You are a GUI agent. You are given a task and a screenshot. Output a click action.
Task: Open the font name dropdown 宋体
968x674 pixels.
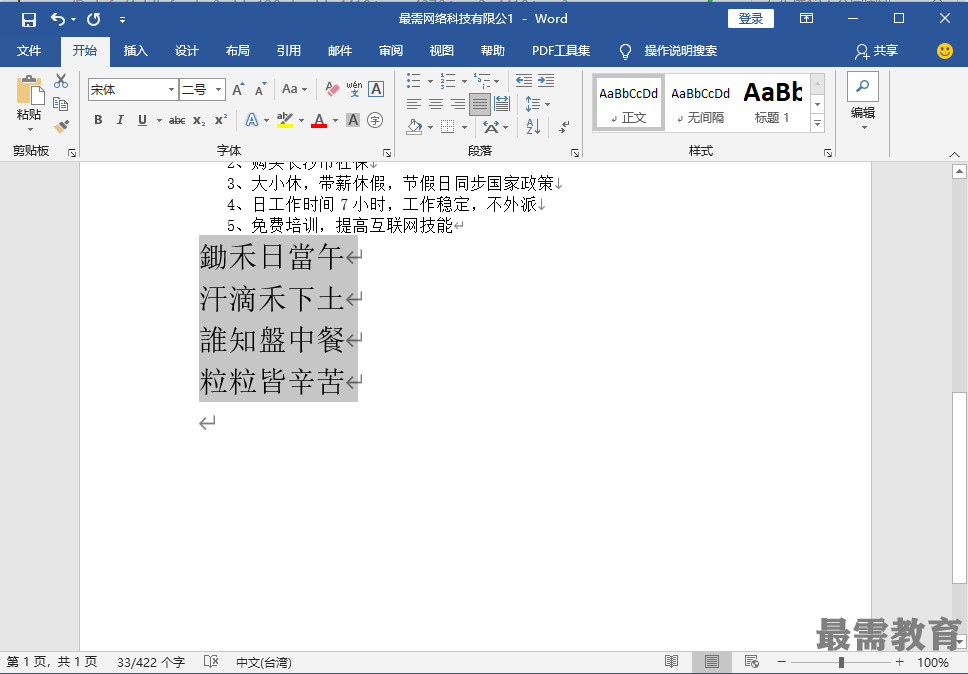171,89
